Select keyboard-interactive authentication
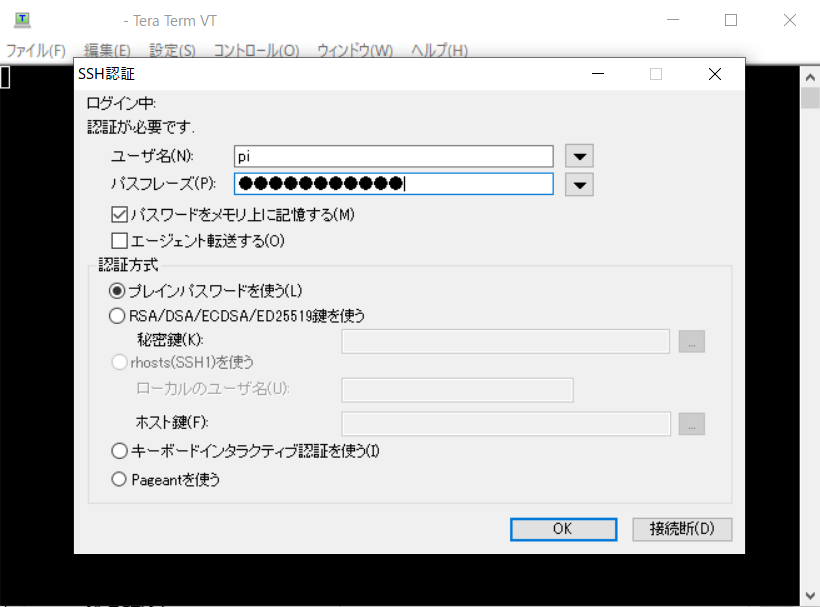The width and height of the screenshot is (820, 607). click(x=117, y=450)
